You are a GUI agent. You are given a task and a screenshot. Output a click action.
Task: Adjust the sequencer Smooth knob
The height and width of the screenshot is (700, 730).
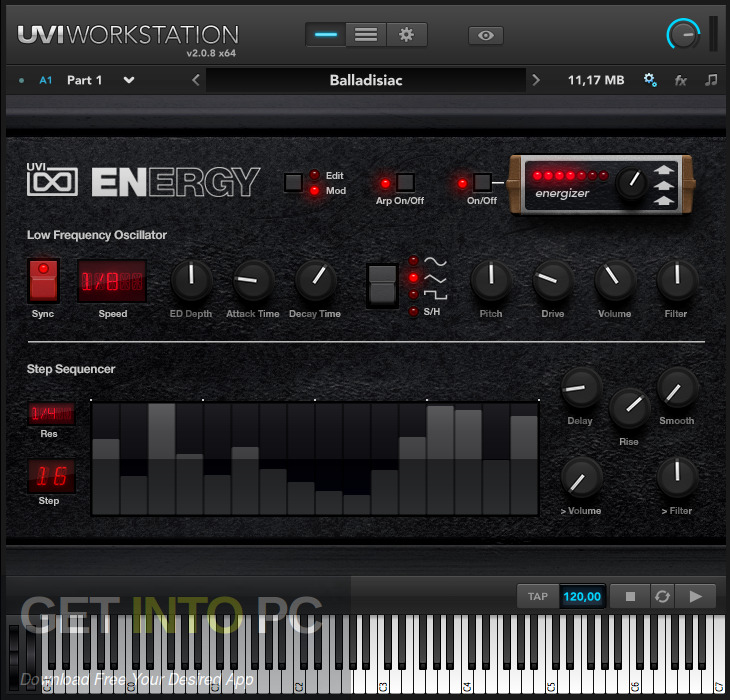coord(677,388)
